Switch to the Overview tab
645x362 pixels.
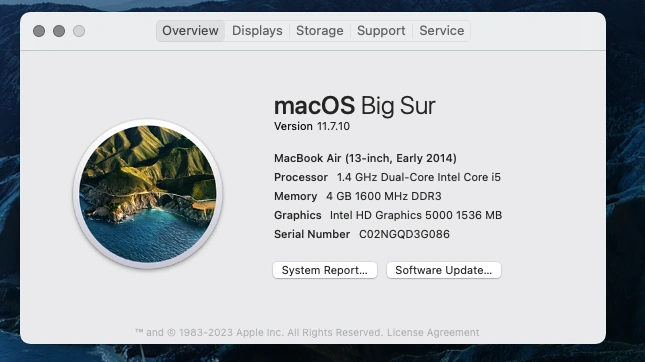(x=190, y=31)
